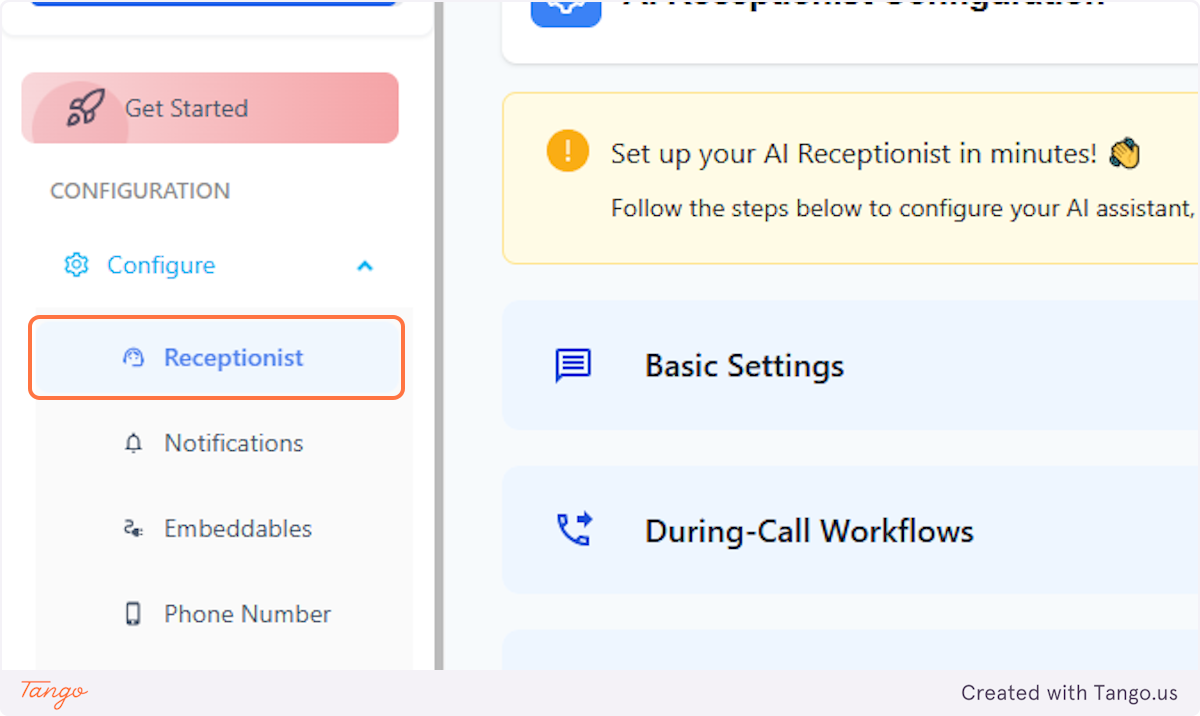1200x716 pixels.
Task: Expand the During-Call Workflows section
Action: tap(809, 530)
